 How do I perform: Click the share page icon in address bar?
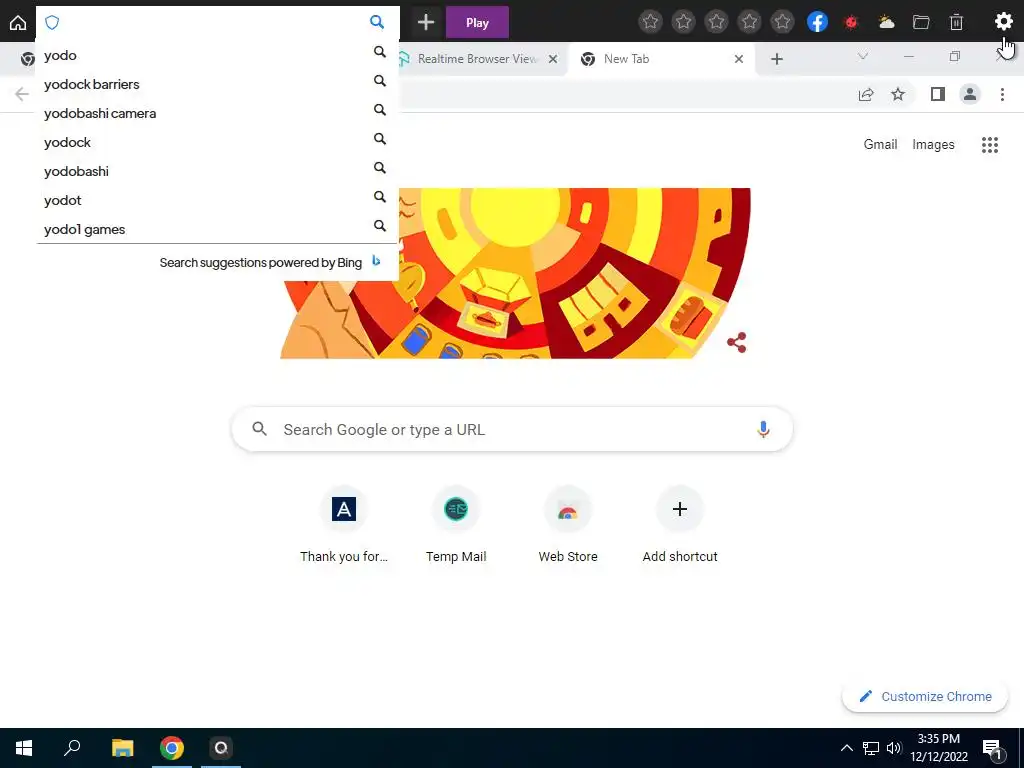pos(866,95)
